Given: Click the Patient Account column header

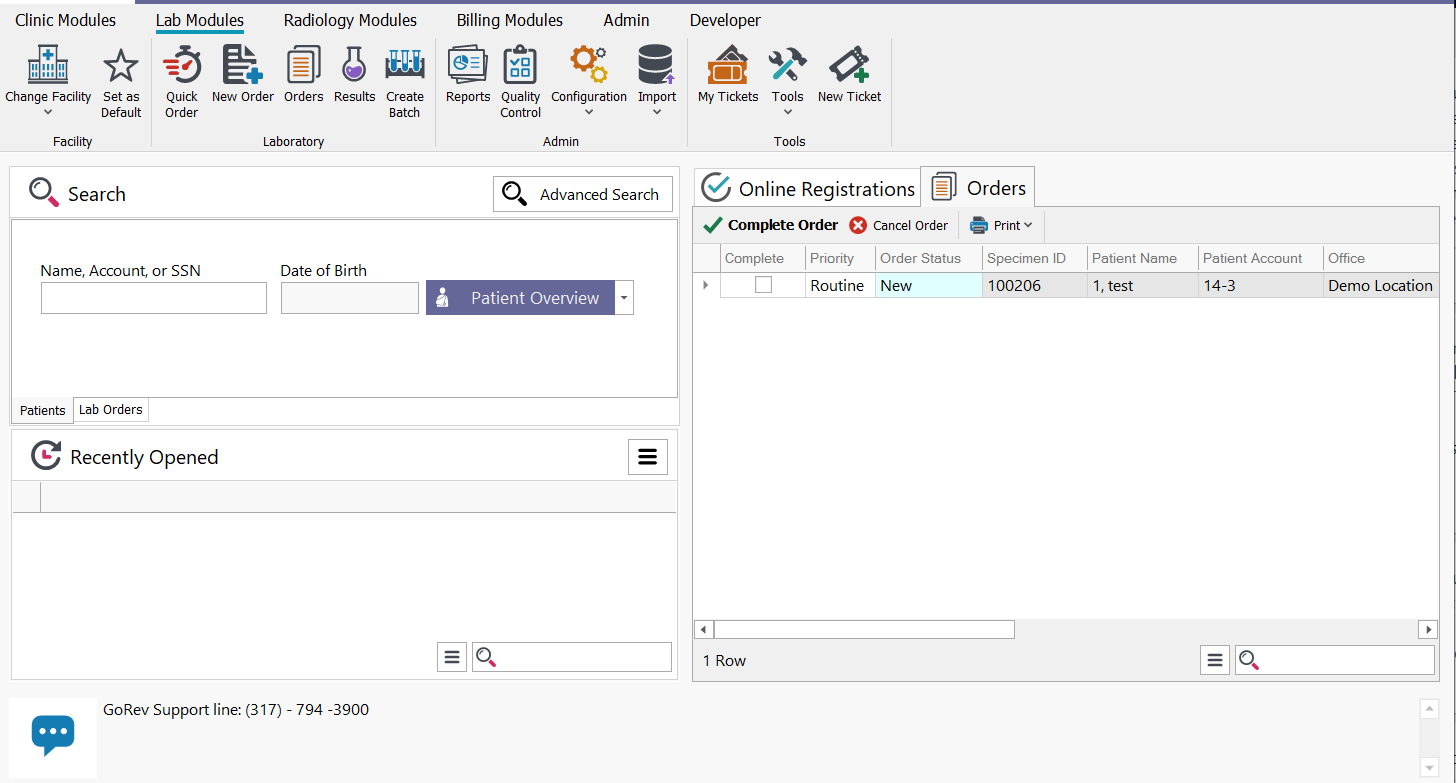Looking at the screenshot, I should click(x=1261, y=258).
